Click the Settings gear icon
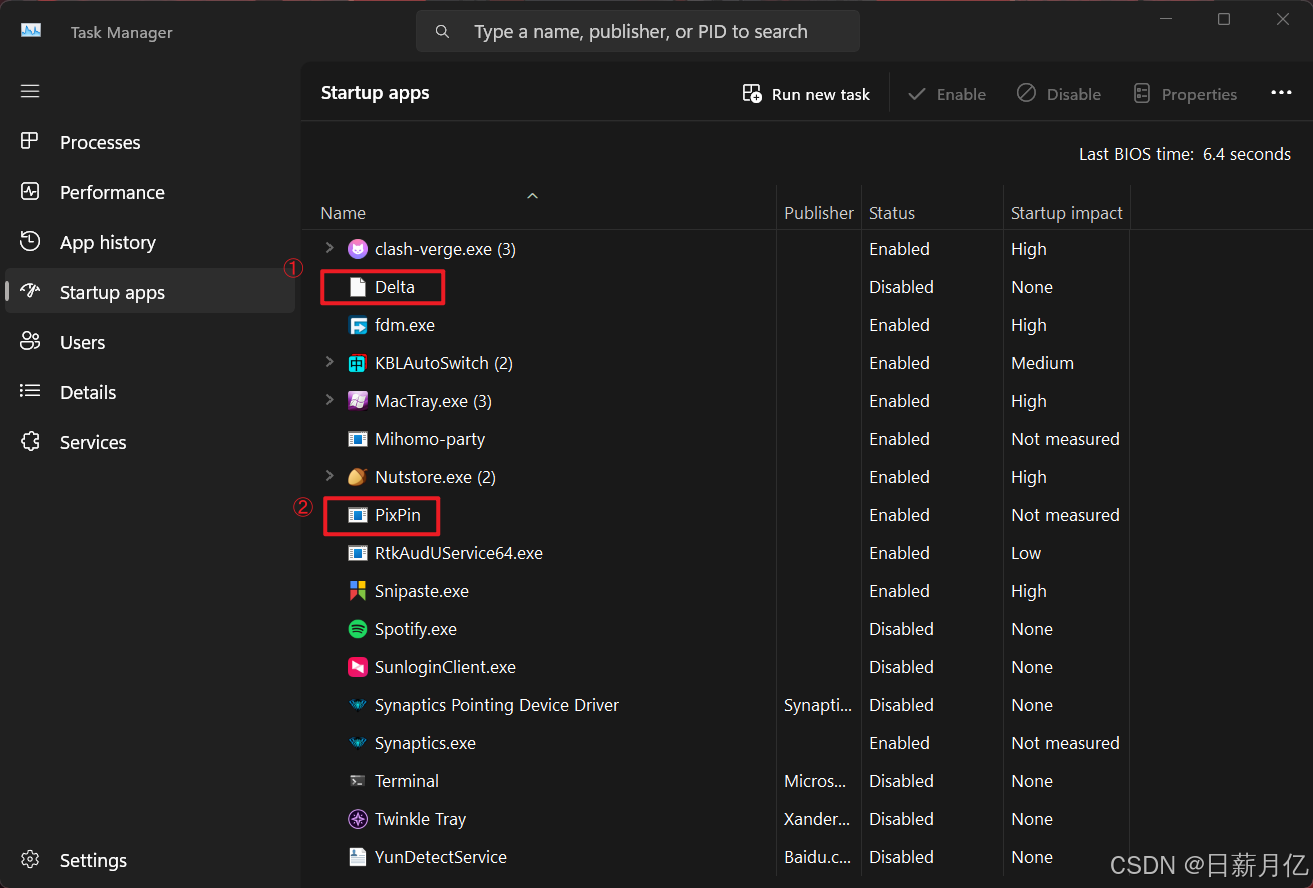The height and width of the screenshot is (888, 1313). [30, 860]
